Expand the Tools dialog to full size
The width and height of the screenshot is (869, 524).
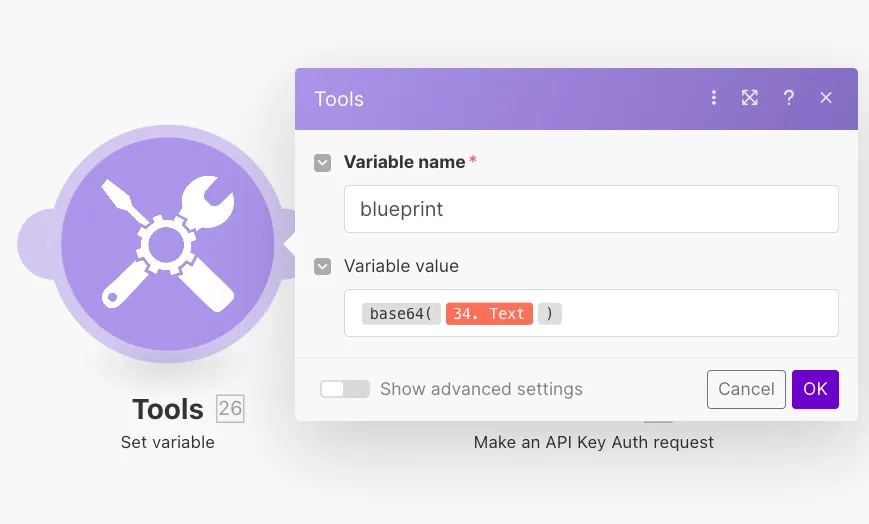tap(750, 98)
